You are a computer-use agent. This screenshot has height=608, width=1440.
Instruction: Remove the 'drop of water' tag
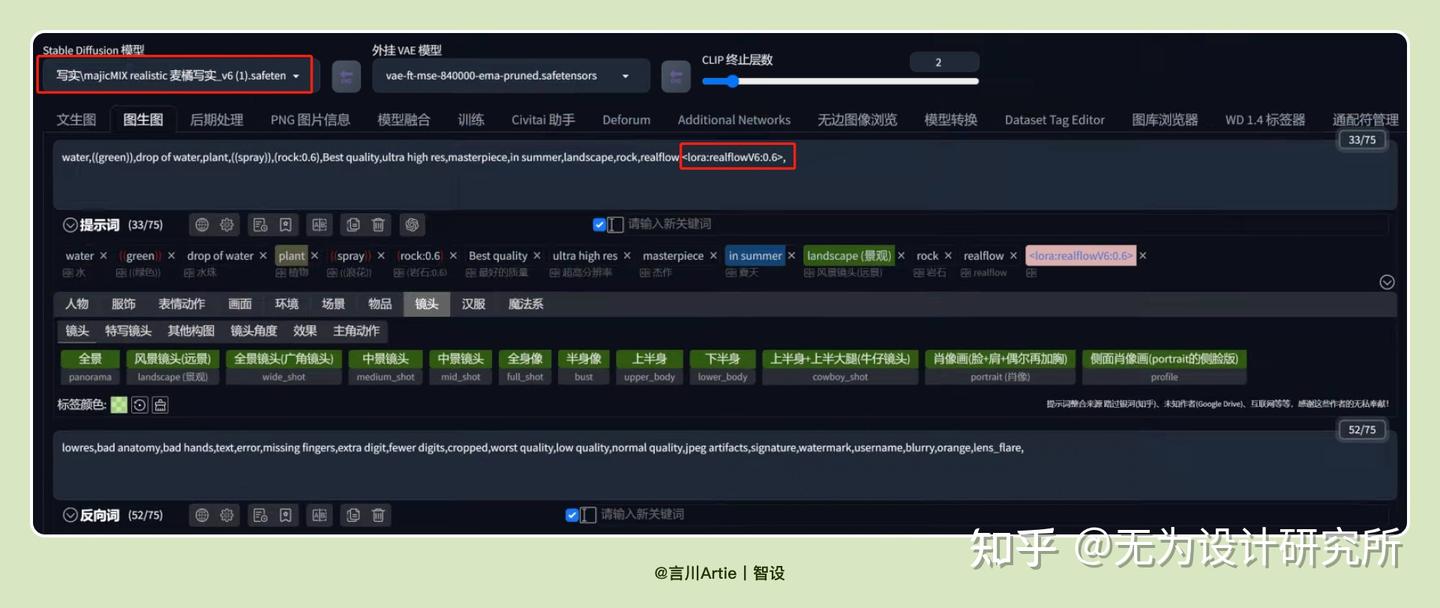point(264,256)
